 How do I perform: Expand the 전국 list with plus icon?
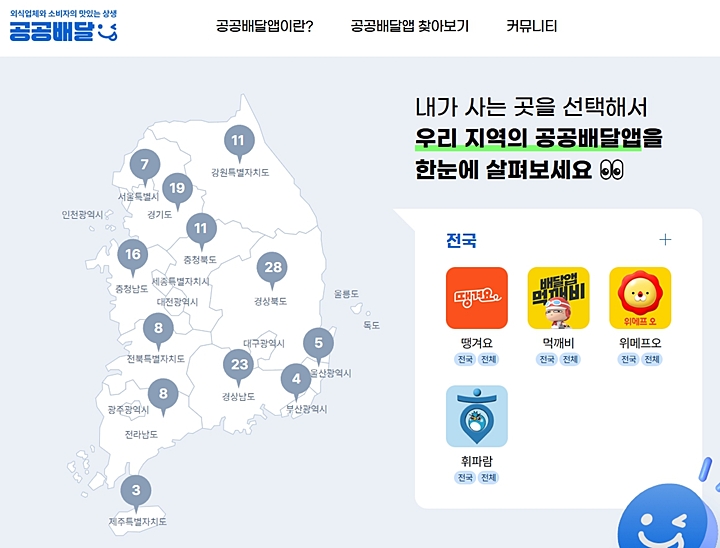pos(665,240)
